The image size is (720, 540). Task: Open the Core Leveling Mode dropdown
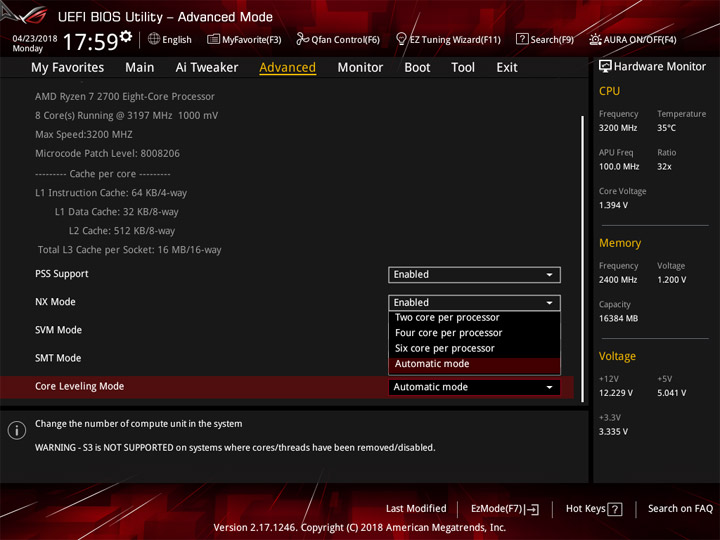[474, 387]
